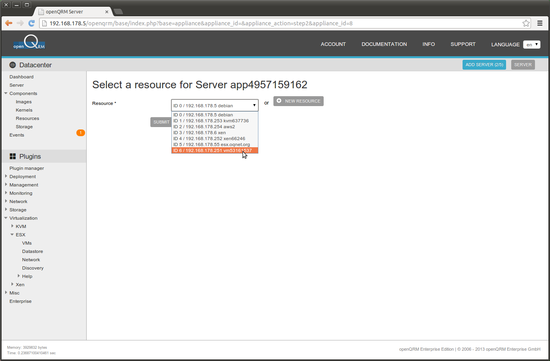Expand the Network plugin node
The height and width of the screenshot is (361, 550).
click(x=6, y=201)
